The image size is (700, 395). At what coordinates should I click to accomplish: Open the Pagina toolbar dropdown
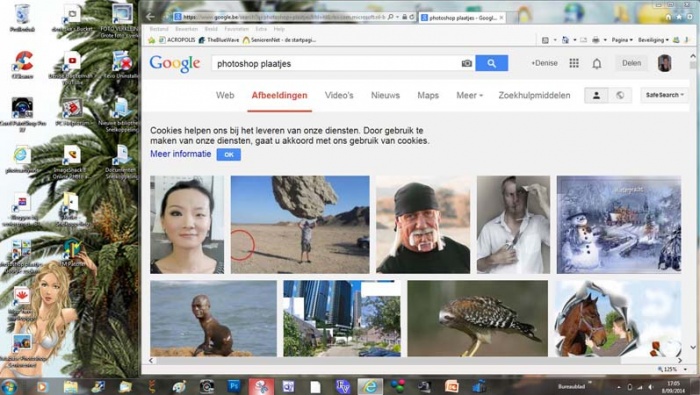pos(622,40)
